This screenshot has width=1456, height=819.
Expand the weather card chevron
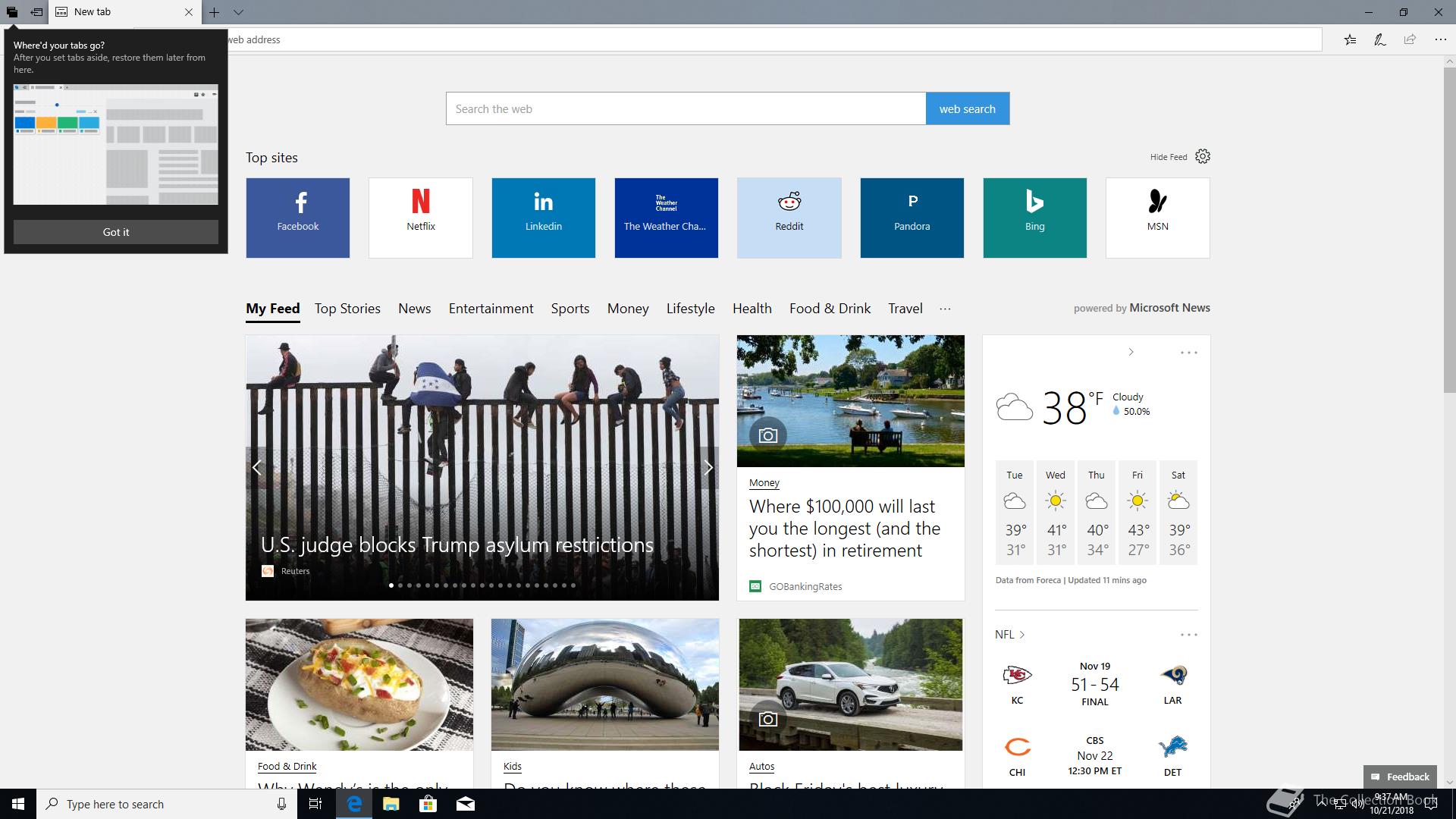pyautogui.click(x=1131, y=352)
